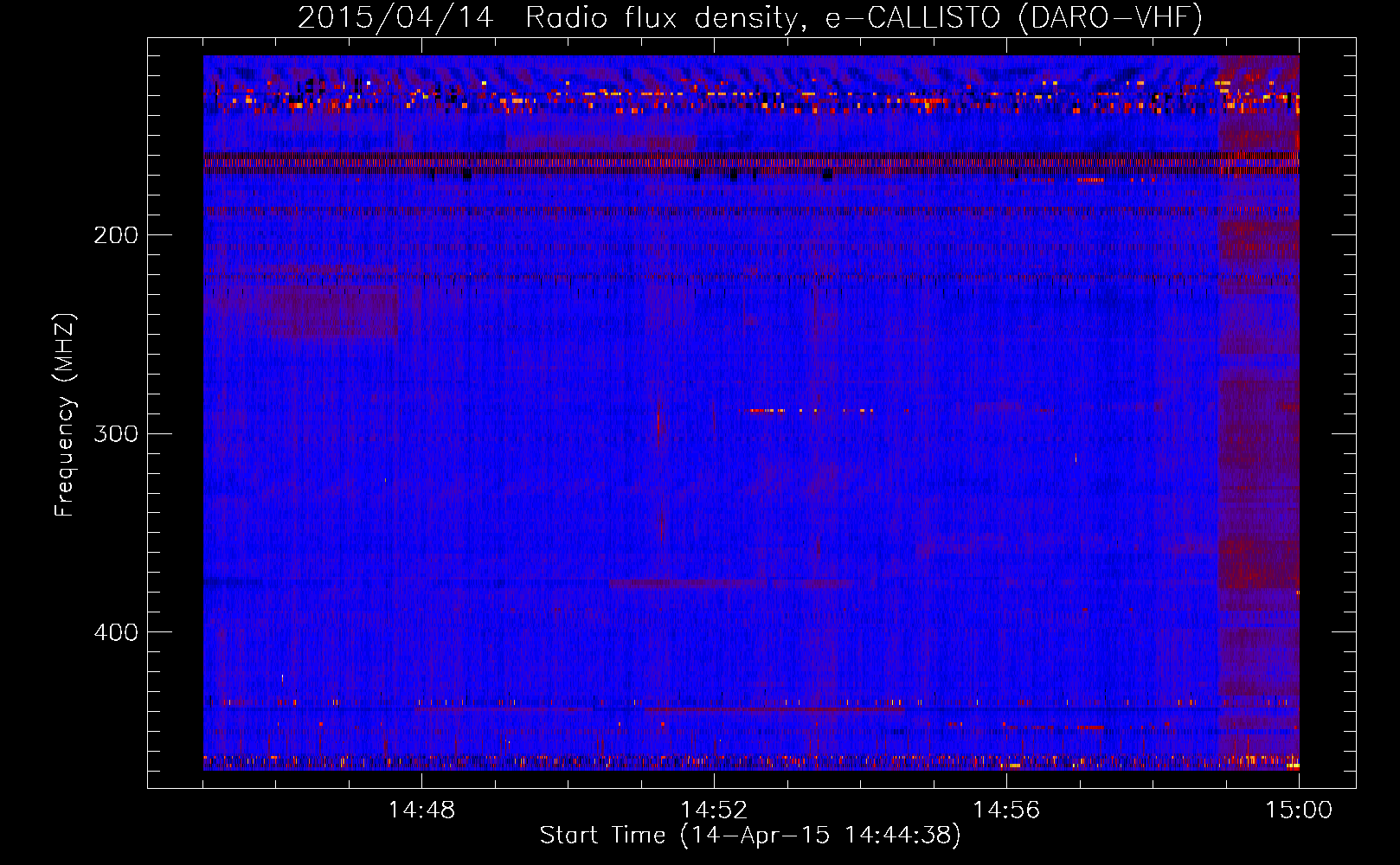
Task: Click the plot title 'Radio flux density, e-CALLISTO (DARO-VHF)'
Action: (864, 17)
